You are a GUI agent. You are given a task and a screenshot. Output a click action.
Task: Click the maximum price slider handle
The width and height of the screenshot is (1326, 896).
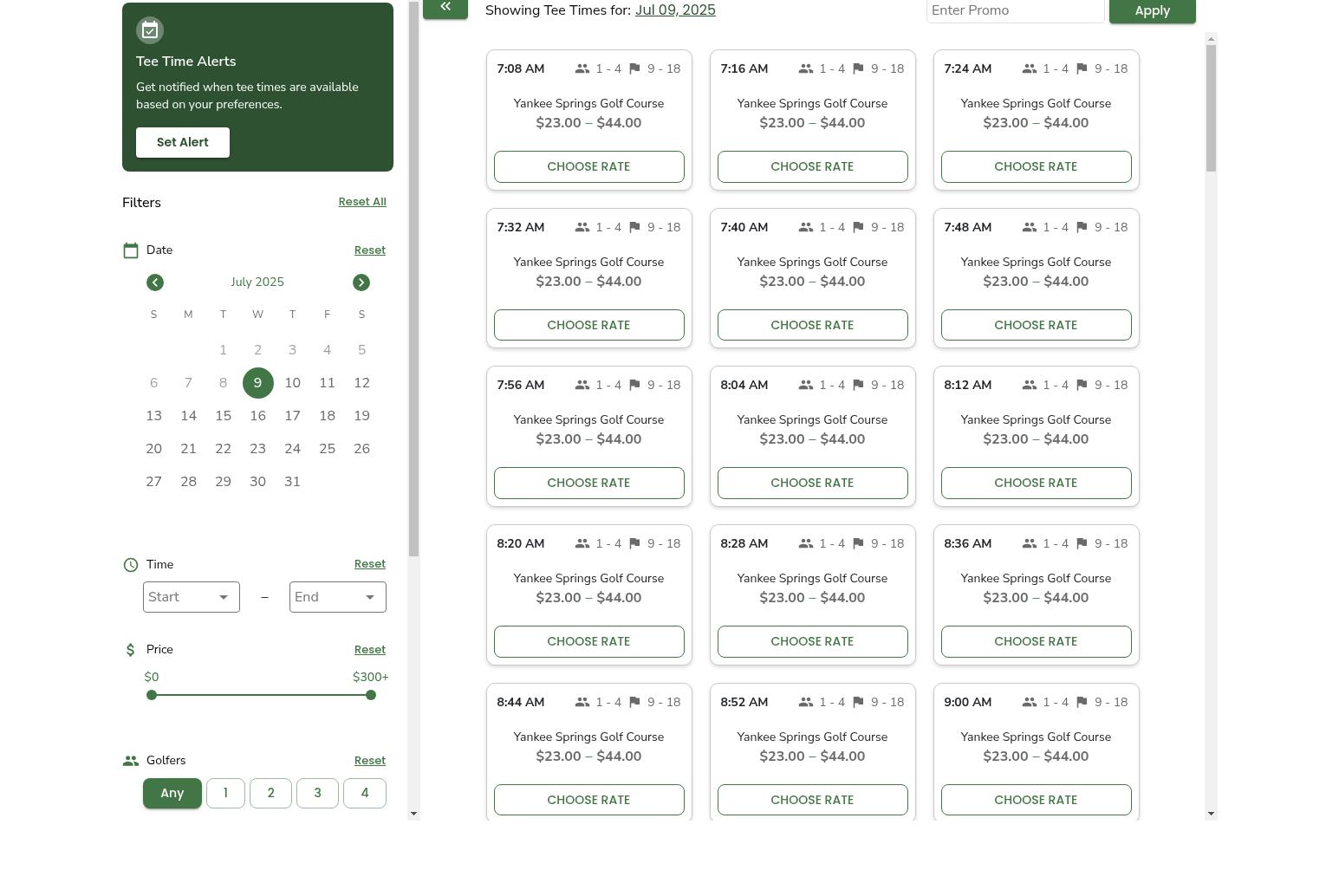[371, 695]
